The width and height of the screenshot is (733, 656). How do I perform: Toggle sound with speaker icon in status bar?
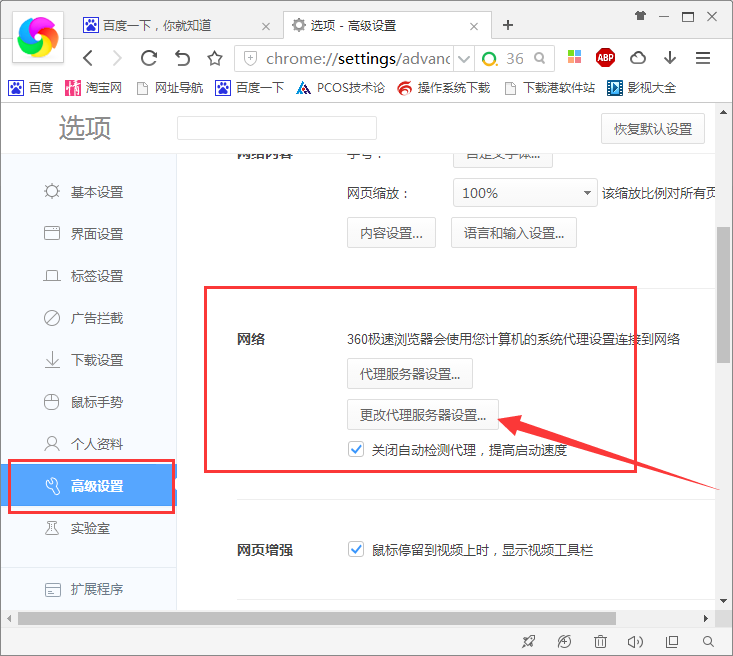click(x=635, y=642)
